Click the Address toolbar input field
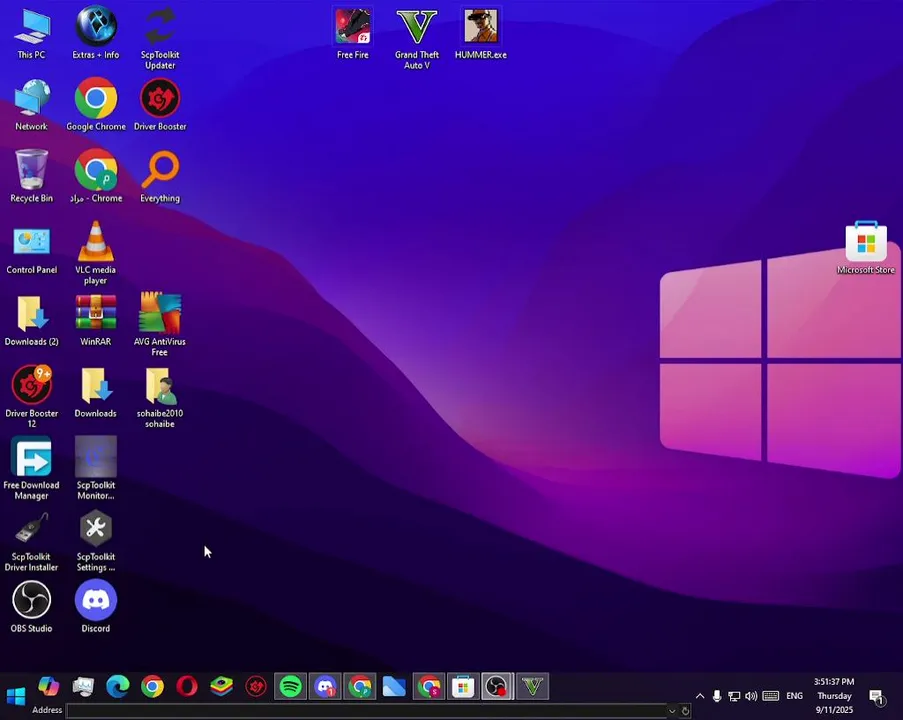903x720 pixels. tap(367, 711)
